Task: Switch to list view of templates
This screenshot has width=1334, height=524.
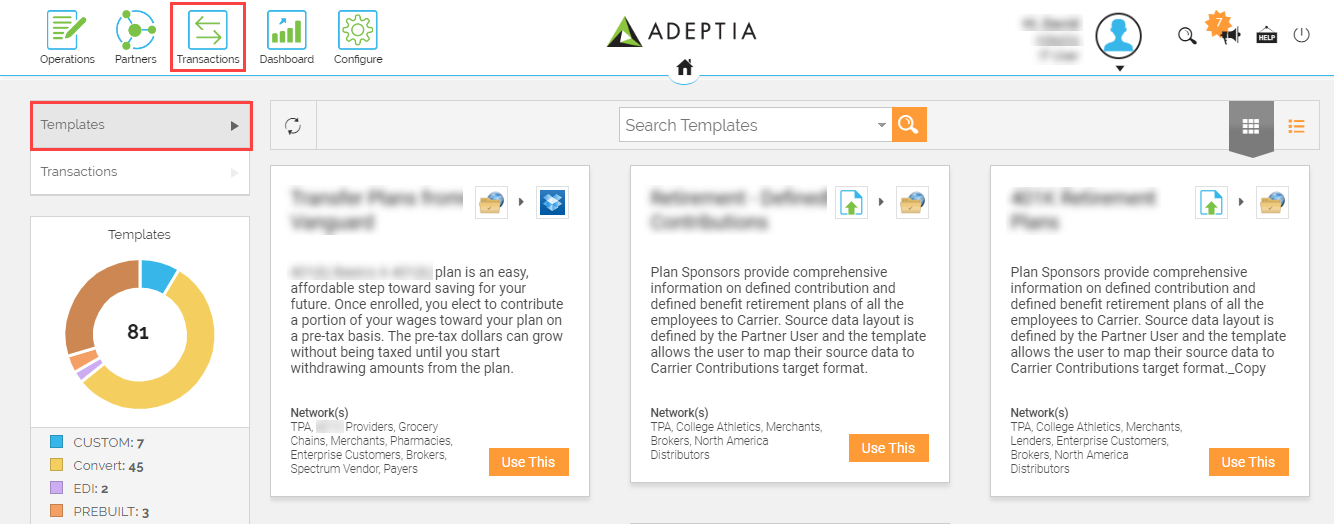Action: (1297, 126)
